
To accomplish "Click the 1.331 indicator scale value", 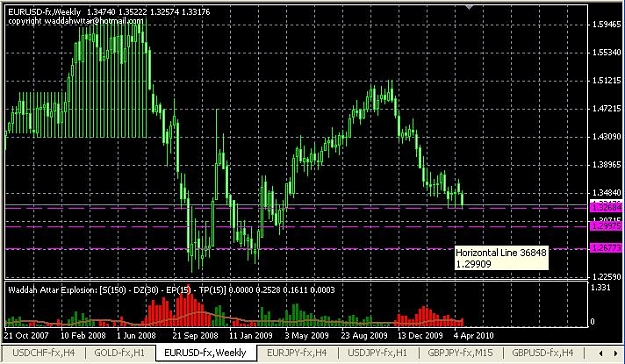I will pyautogui.click(x=601, y=287).
